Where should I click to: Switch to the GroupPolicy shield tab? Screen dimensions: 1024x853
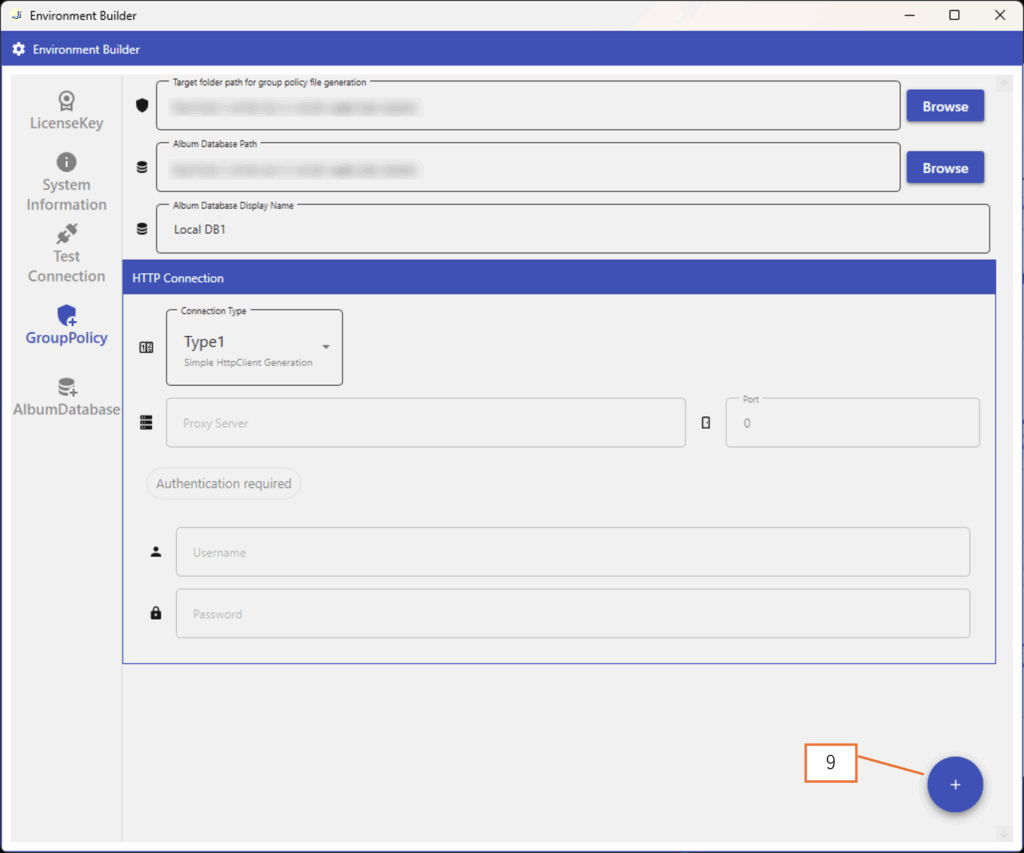(66, 326)
